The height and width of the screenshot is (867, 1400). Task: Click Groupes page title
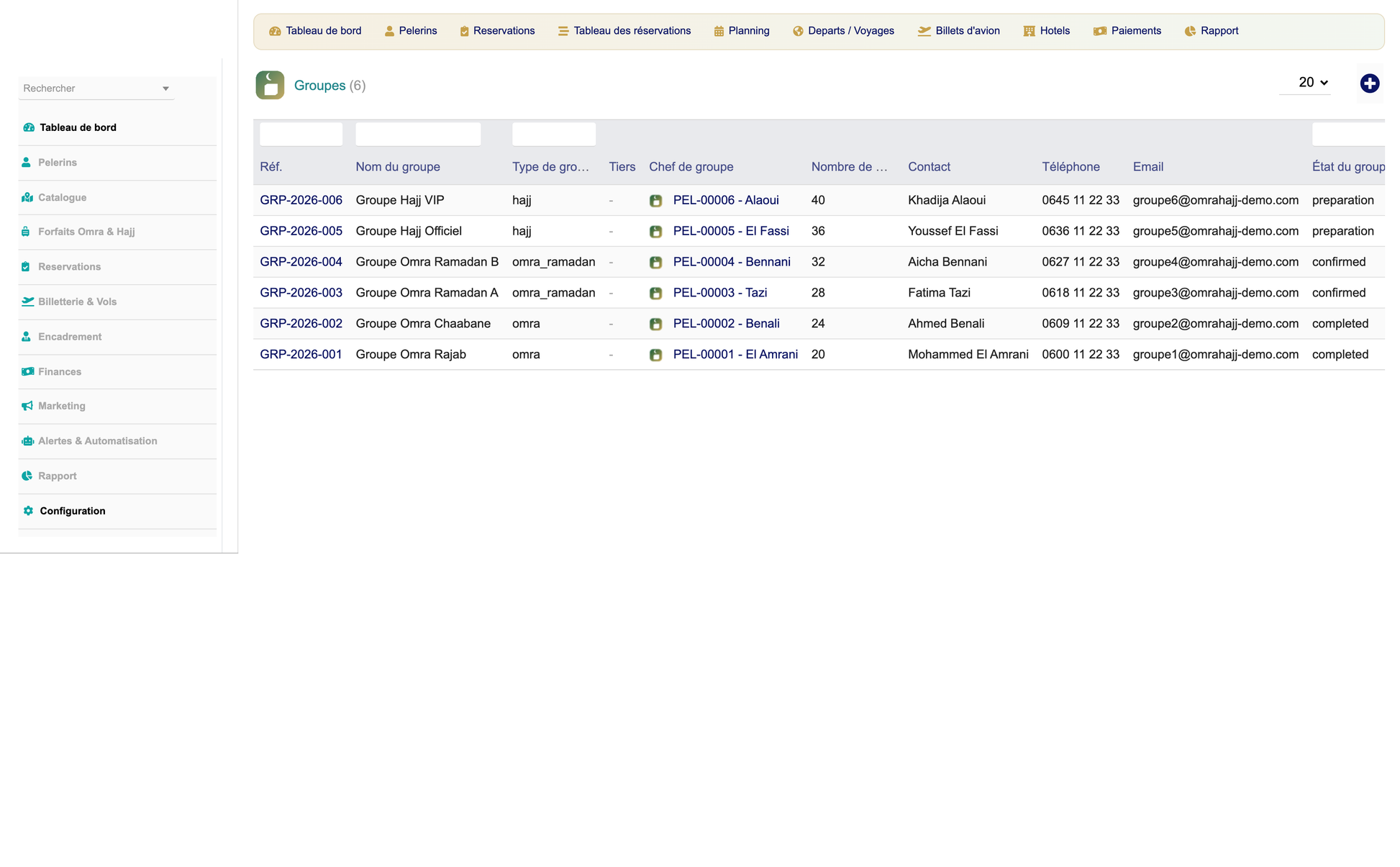pyautogui.click(x=320, y=86)
